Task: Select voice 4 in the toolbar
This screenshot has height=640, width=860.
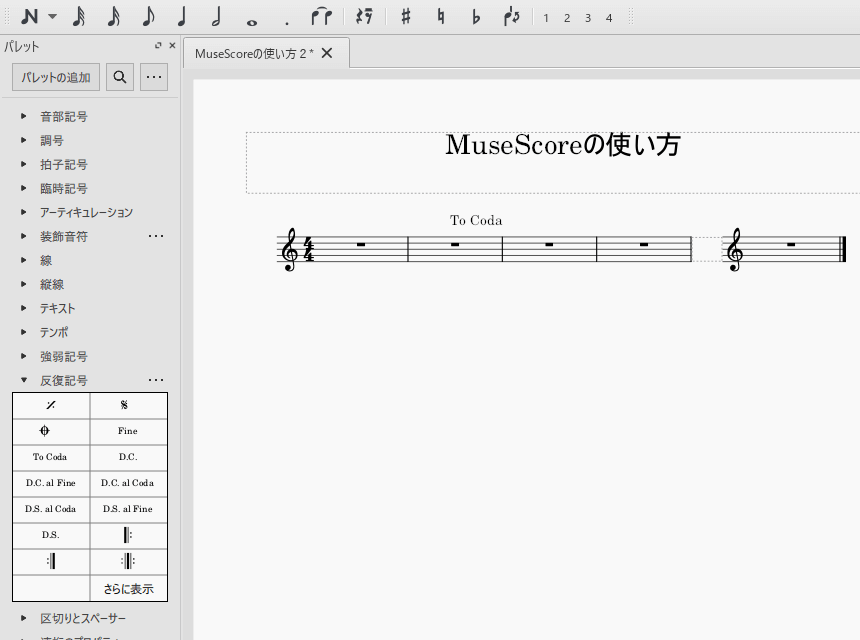Action: (609, 18)
